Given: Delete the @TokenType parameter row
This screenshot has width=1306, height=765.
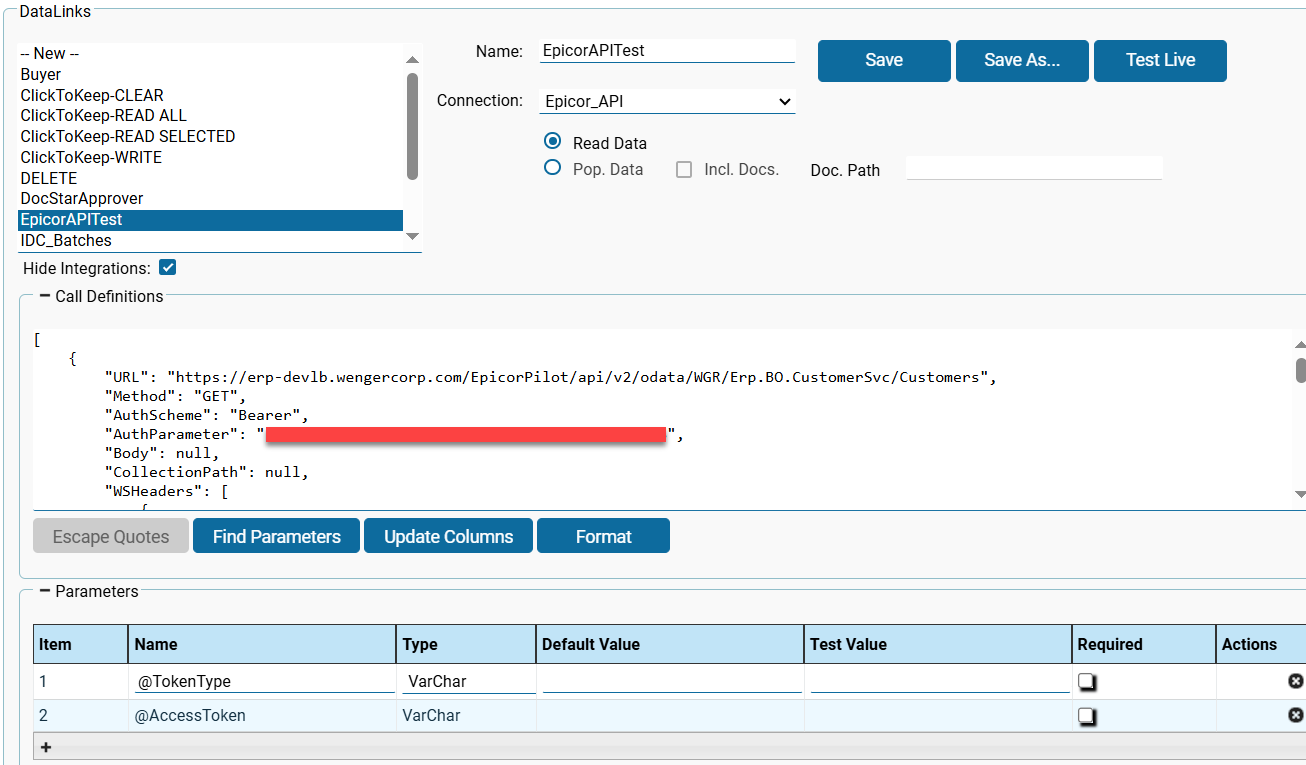Looking at the screenshot, I should 1295,681.
